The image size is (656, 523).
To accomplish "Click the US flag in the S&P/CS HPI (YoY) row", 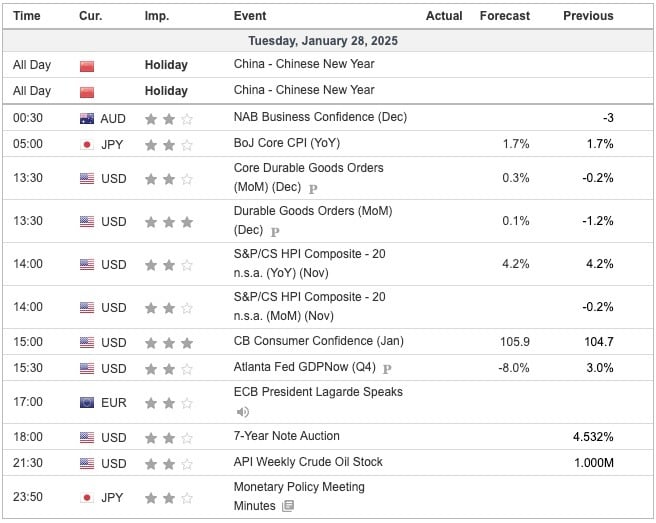I will point(87,264).
